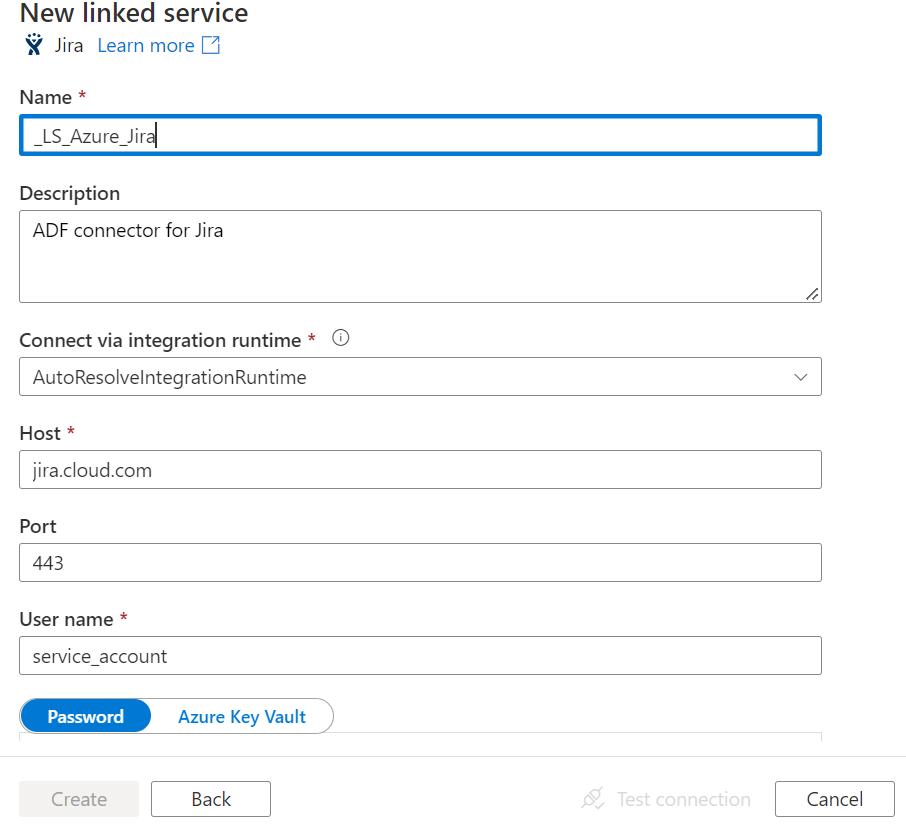Click the New linked service heading

point(134,13)
